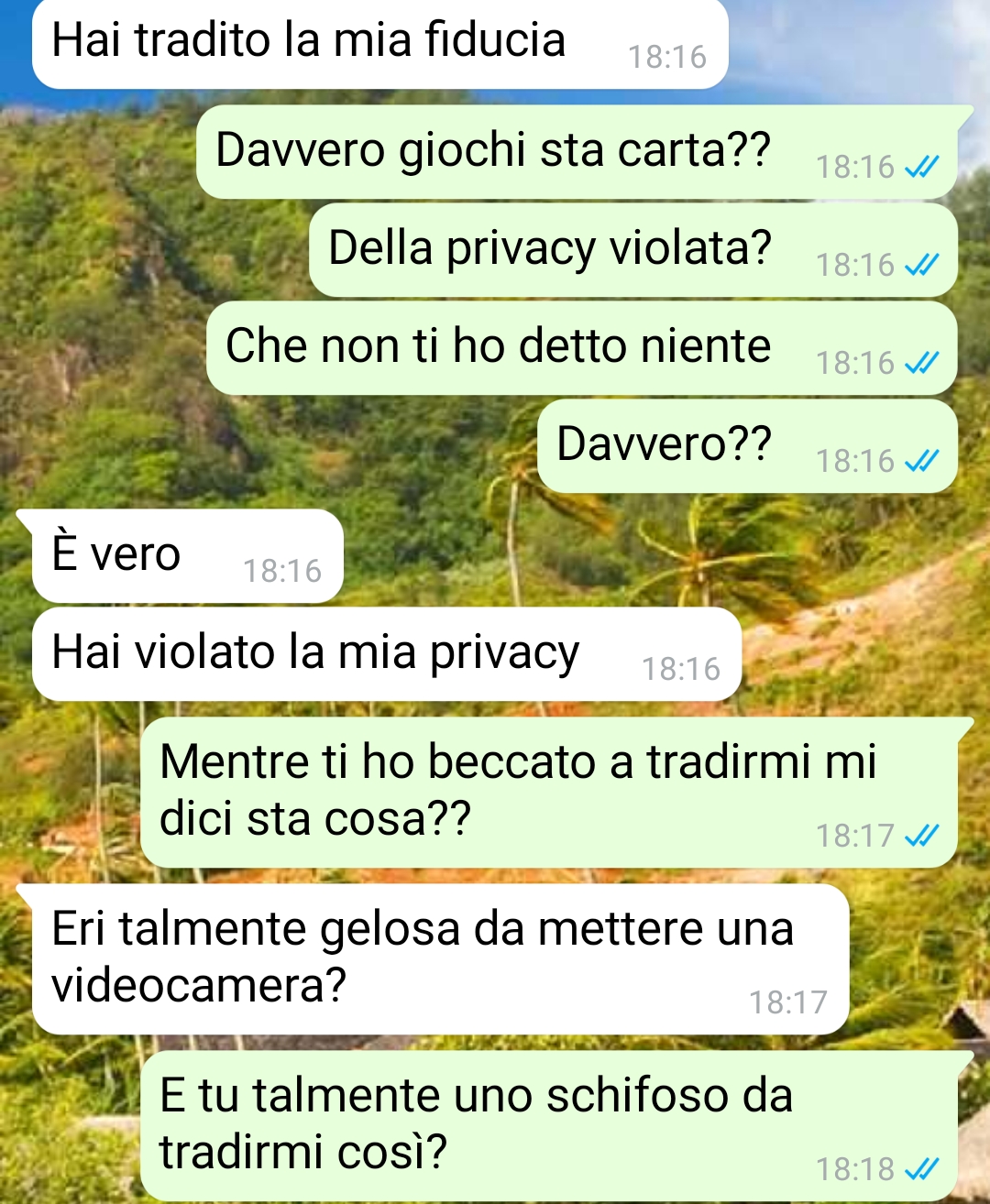
Task: Tap the 'Davvero??' sent message
Action: pyautogui.click(x=747, y=446)
